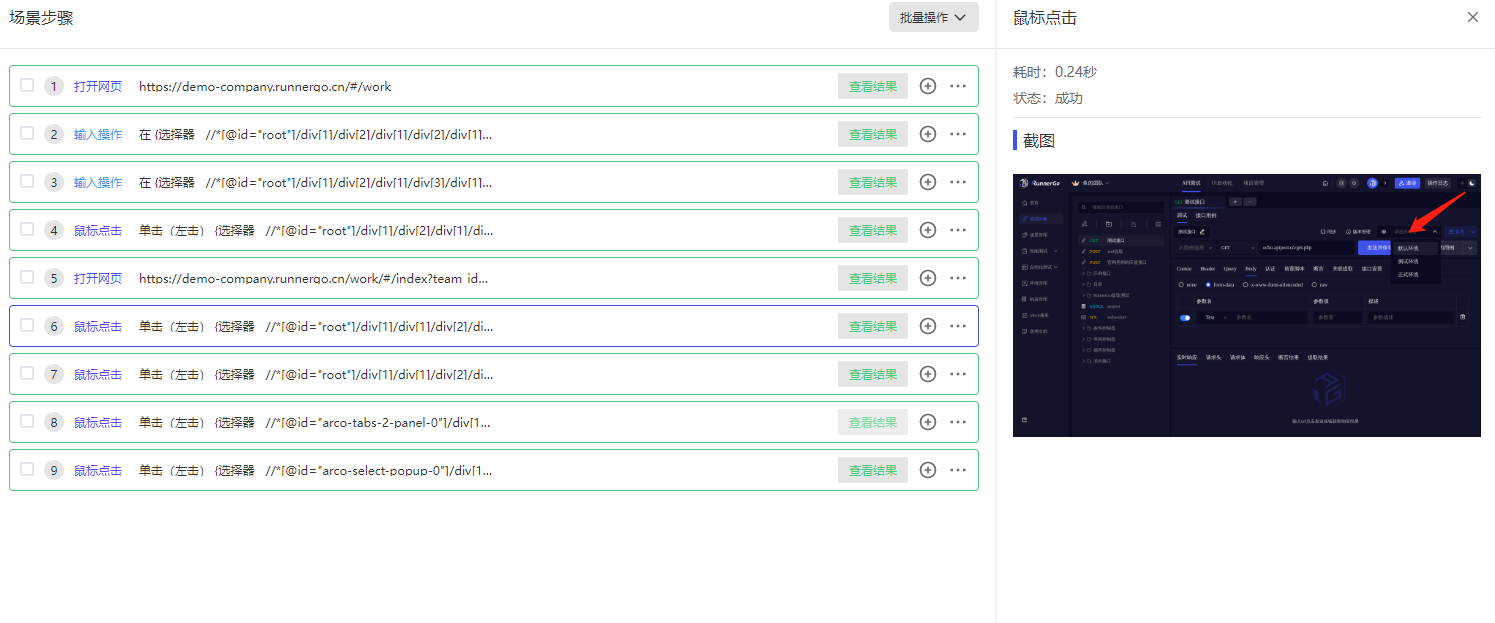This screenshot has height=623, width=1495.
Task: Click the 打开网页 label on step 5
Action: pyautogui.click(x=98, y=278)
